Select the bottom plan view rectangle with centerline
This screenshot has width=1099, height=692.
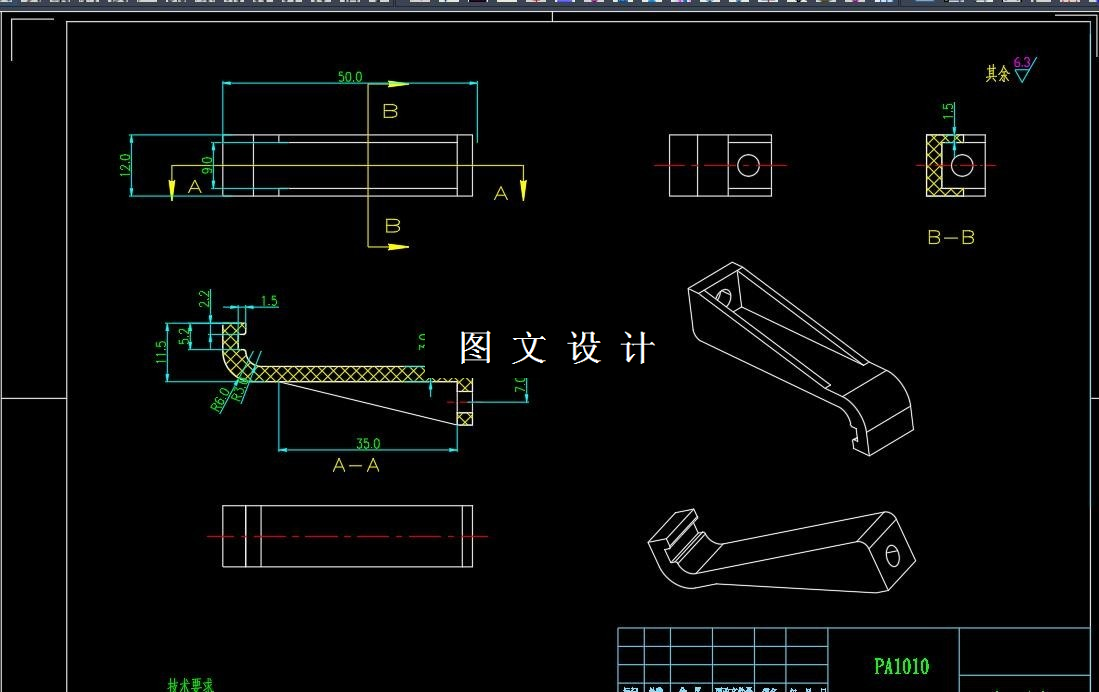(x=348, y=536)
